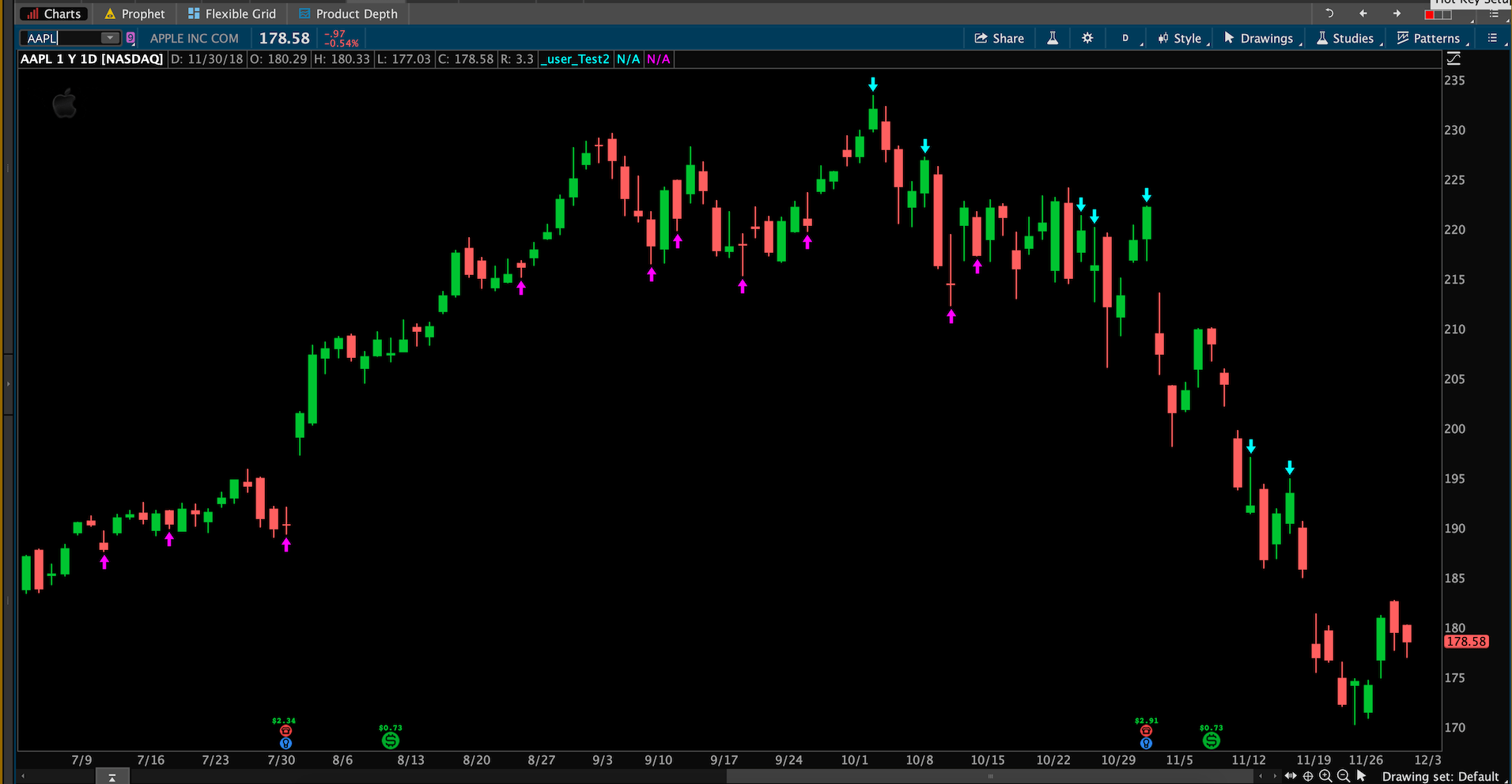Click the blue lightbulb icon under 10/29 earnings
This screenshot has width=1512, height=784.
[1146, 743]
